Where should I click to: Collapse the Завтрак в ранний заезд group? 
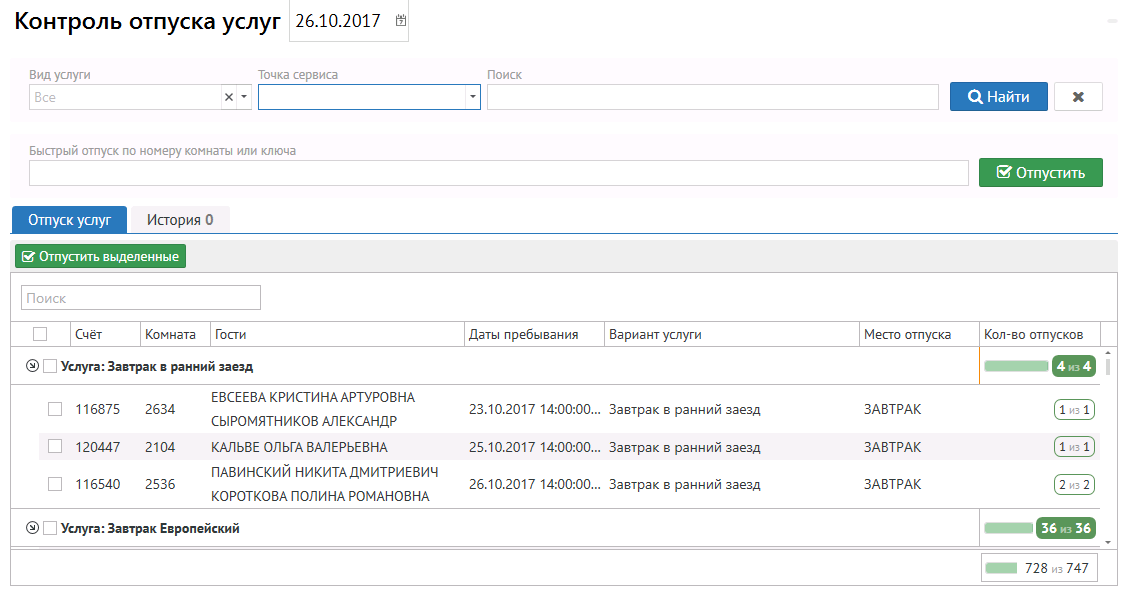[32, 366]
